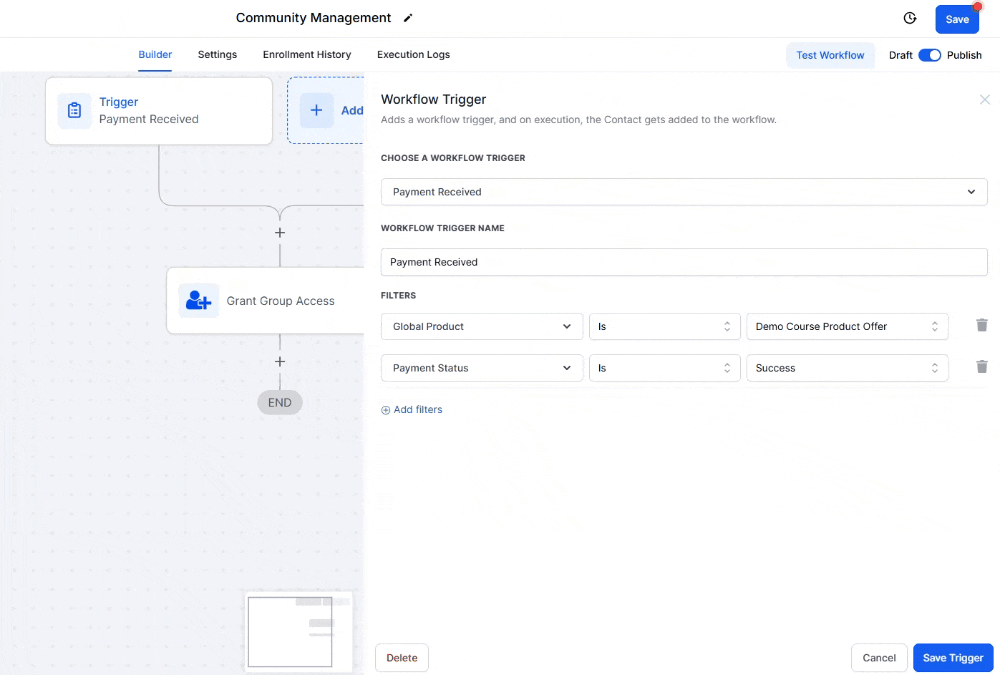This screenshot has height=675, width=1000.
Task: Click the Publish label
Action: (964, 56)
